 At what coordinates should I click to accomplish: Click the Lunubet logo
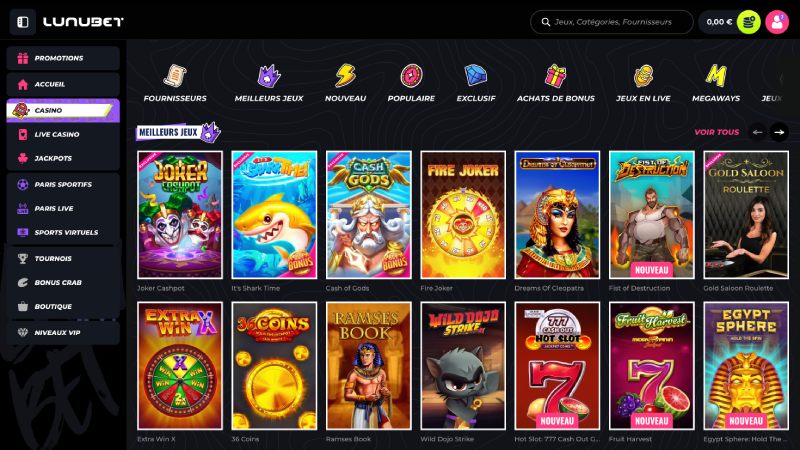[83, 22]
